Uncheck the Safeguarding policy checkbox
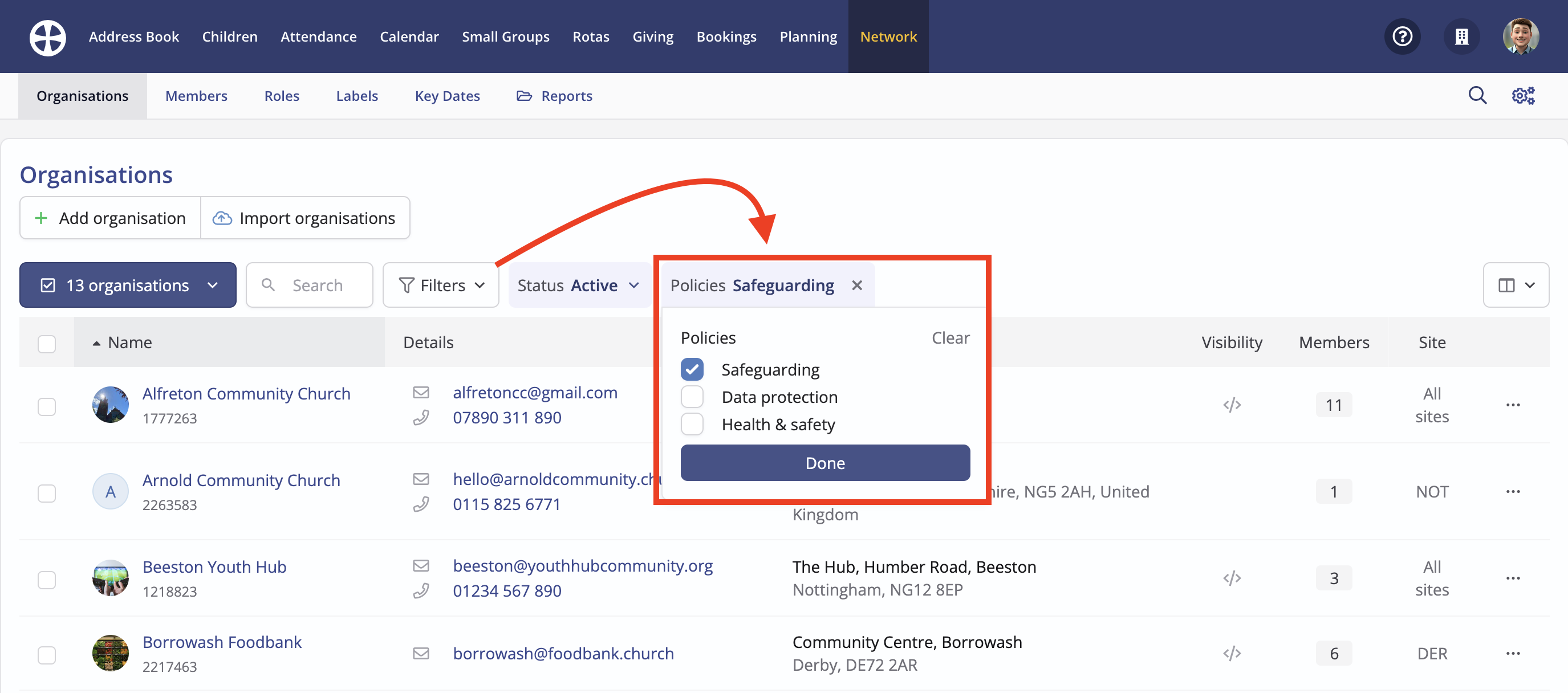Viewport: 1568px width, 693px height. [x=692, y=369]
